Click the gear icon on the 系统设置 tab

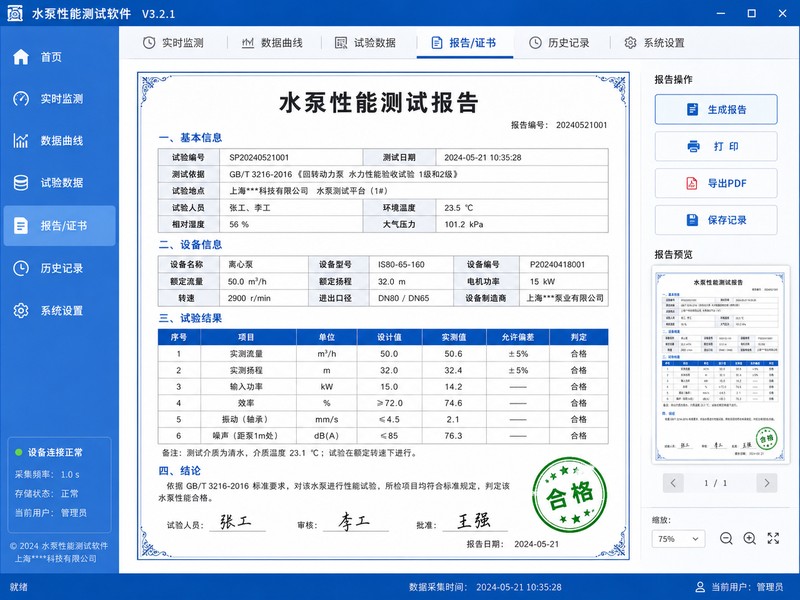point(630,43)
